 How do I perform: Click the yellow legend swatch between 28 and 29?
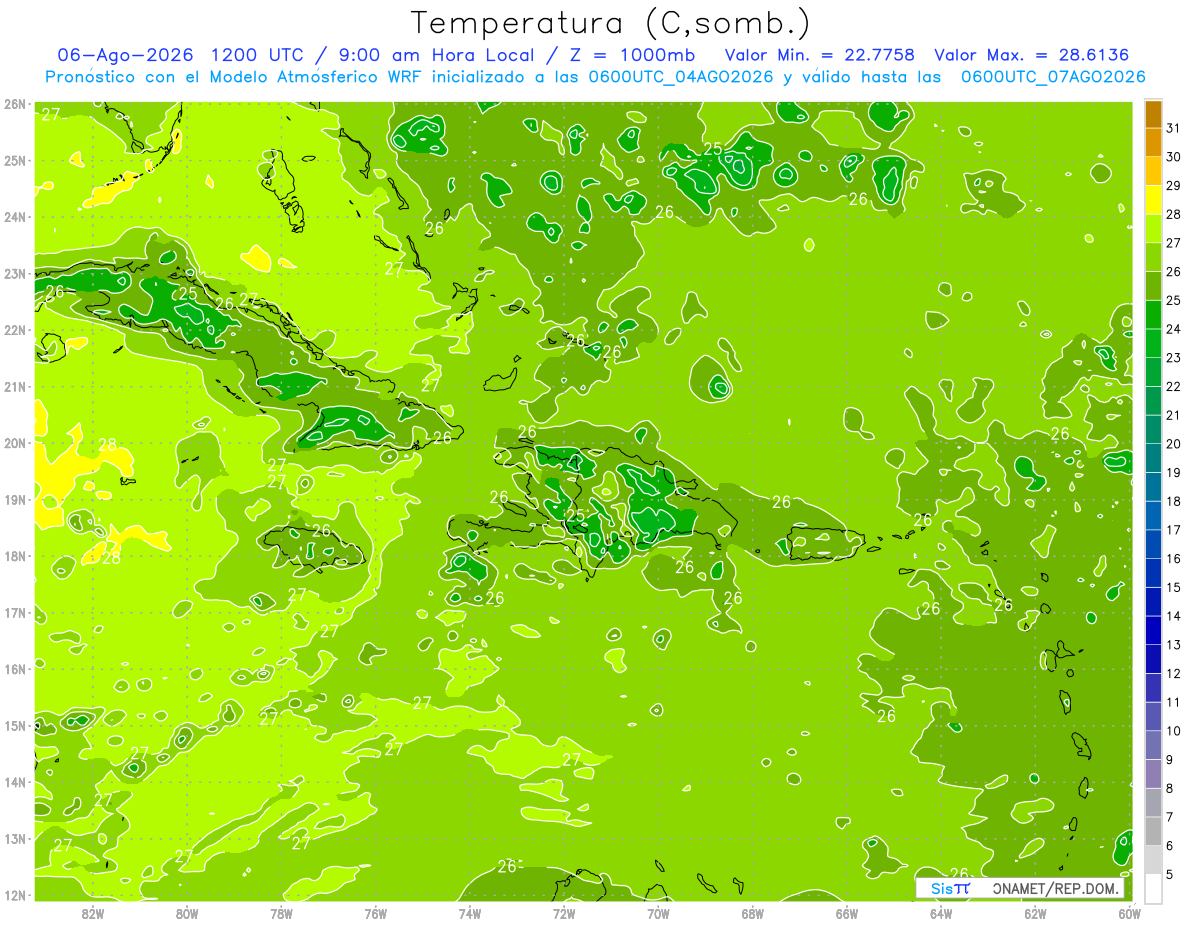tap(1153, 200)
